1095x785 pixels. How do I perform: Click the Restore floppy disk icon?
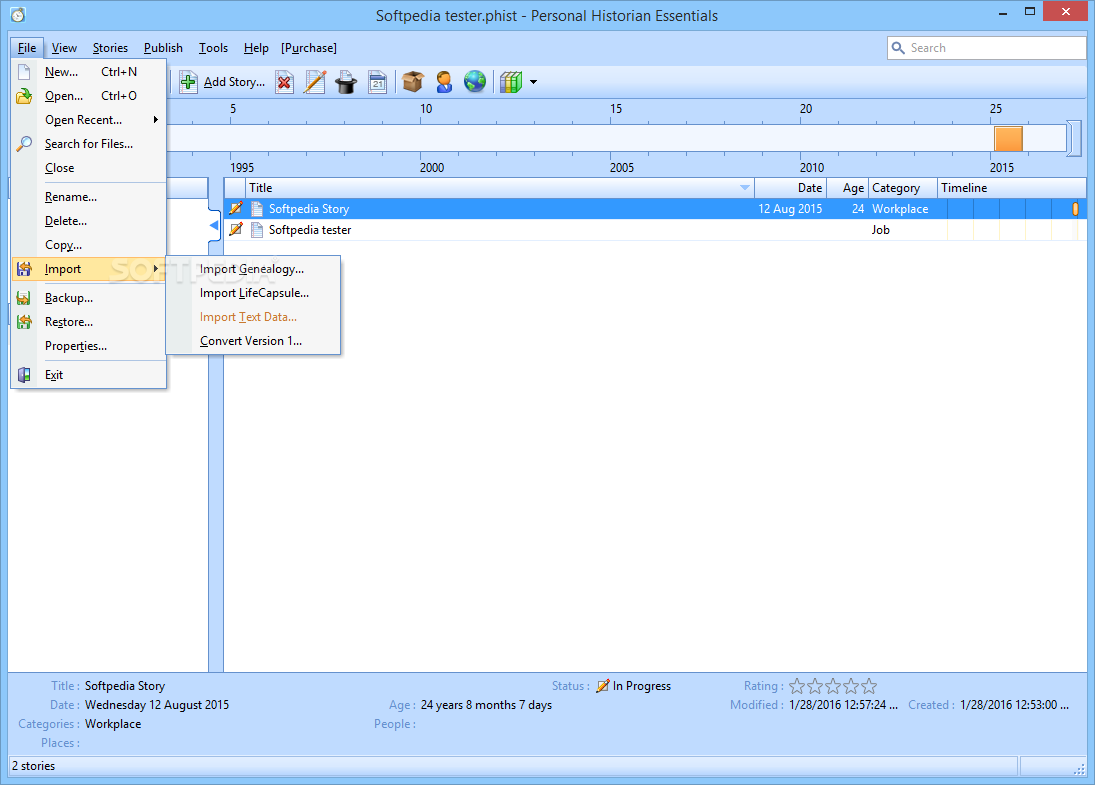[x=24, y=322]
